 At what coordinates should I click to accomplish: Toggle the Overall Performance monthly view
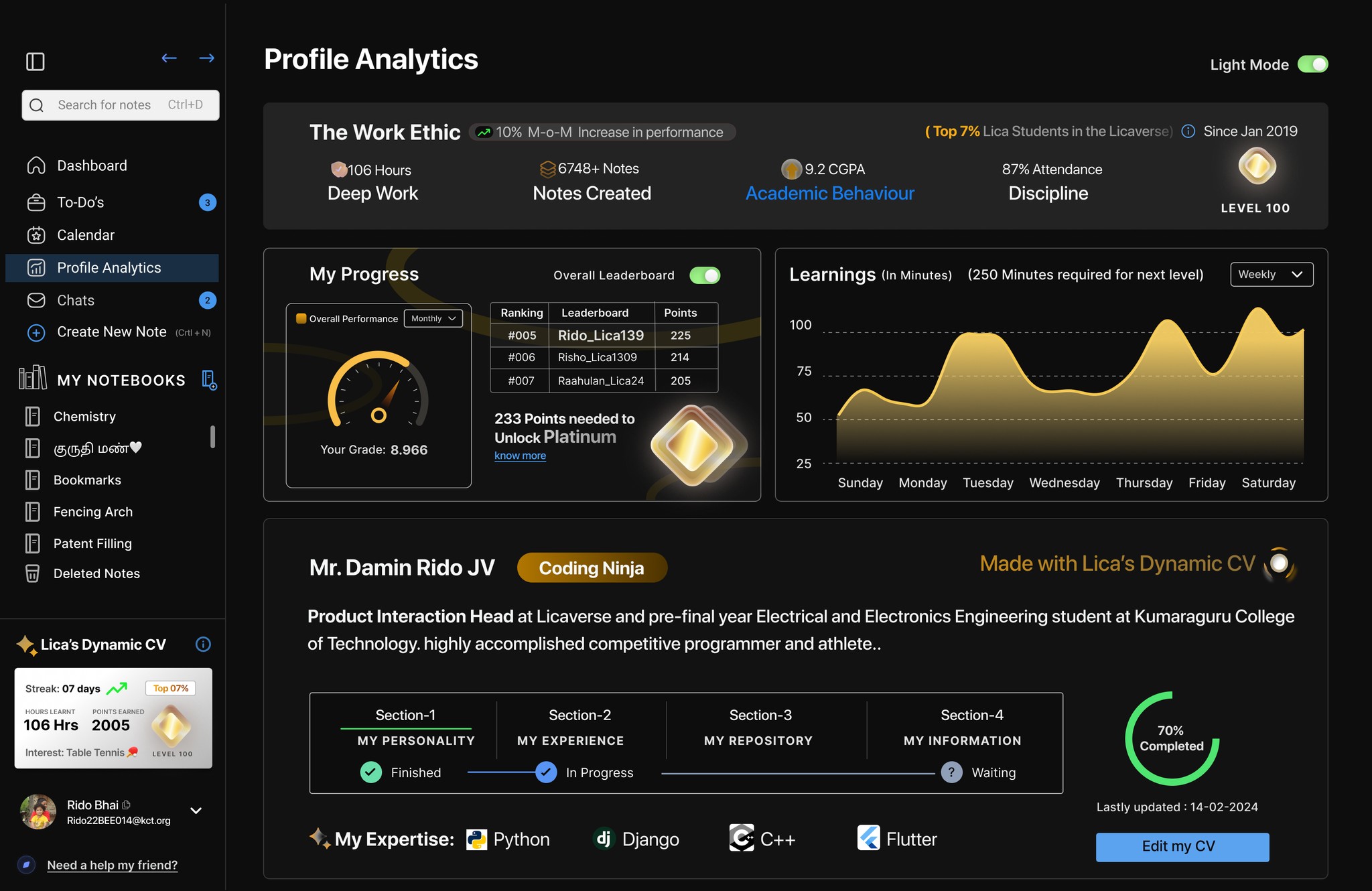pos(435,317)
